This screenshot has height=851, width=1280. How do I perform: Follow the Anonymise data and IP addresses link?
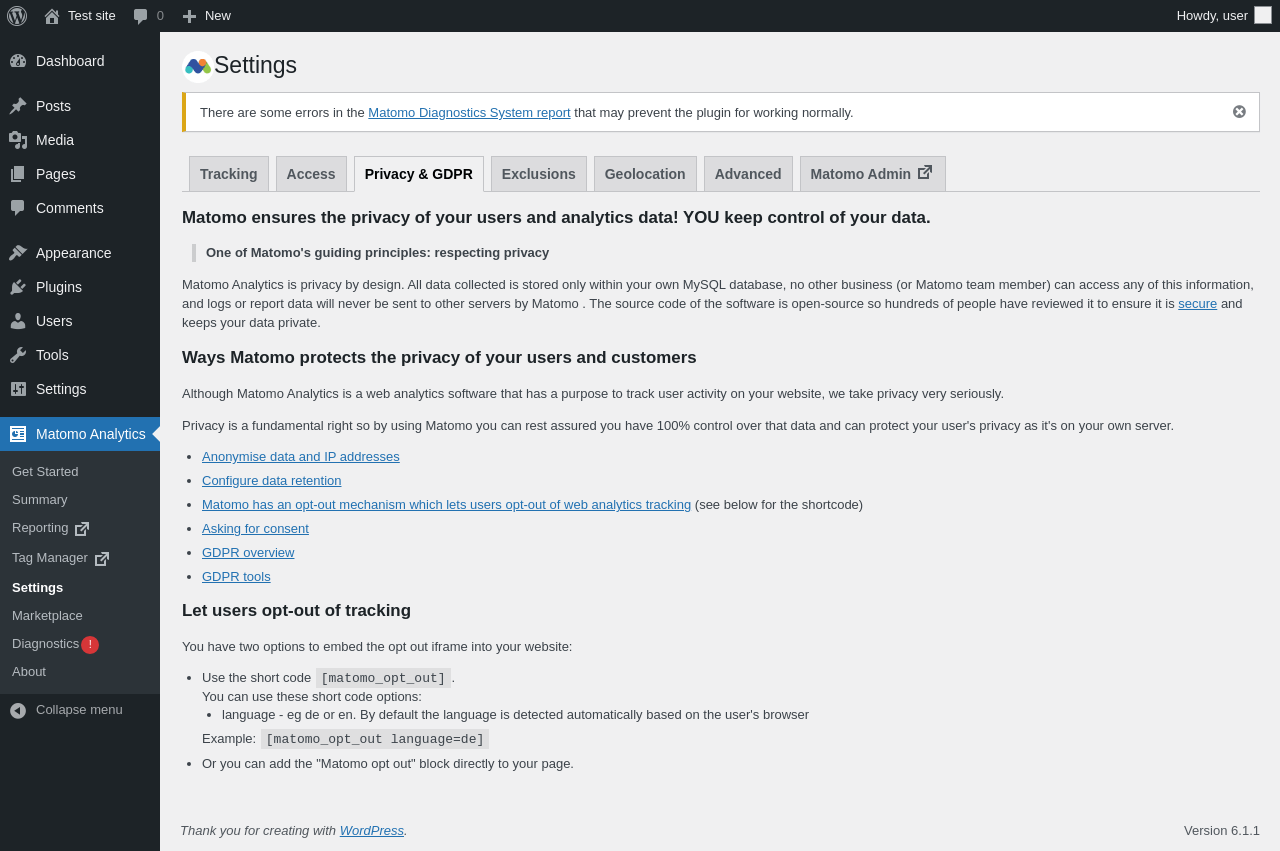300,457
